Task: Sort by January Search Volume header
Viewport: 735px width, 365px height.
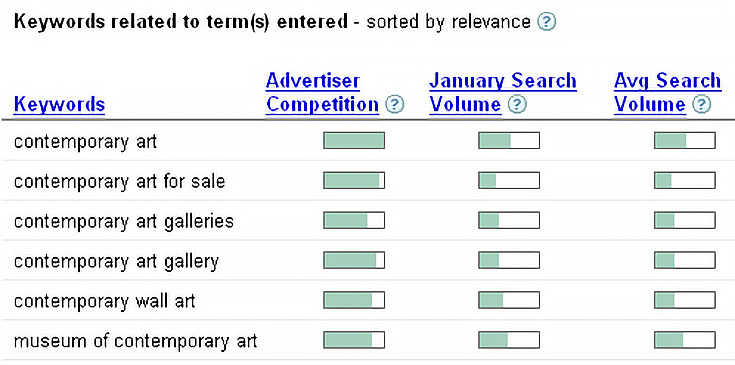Action: point(502,93)
